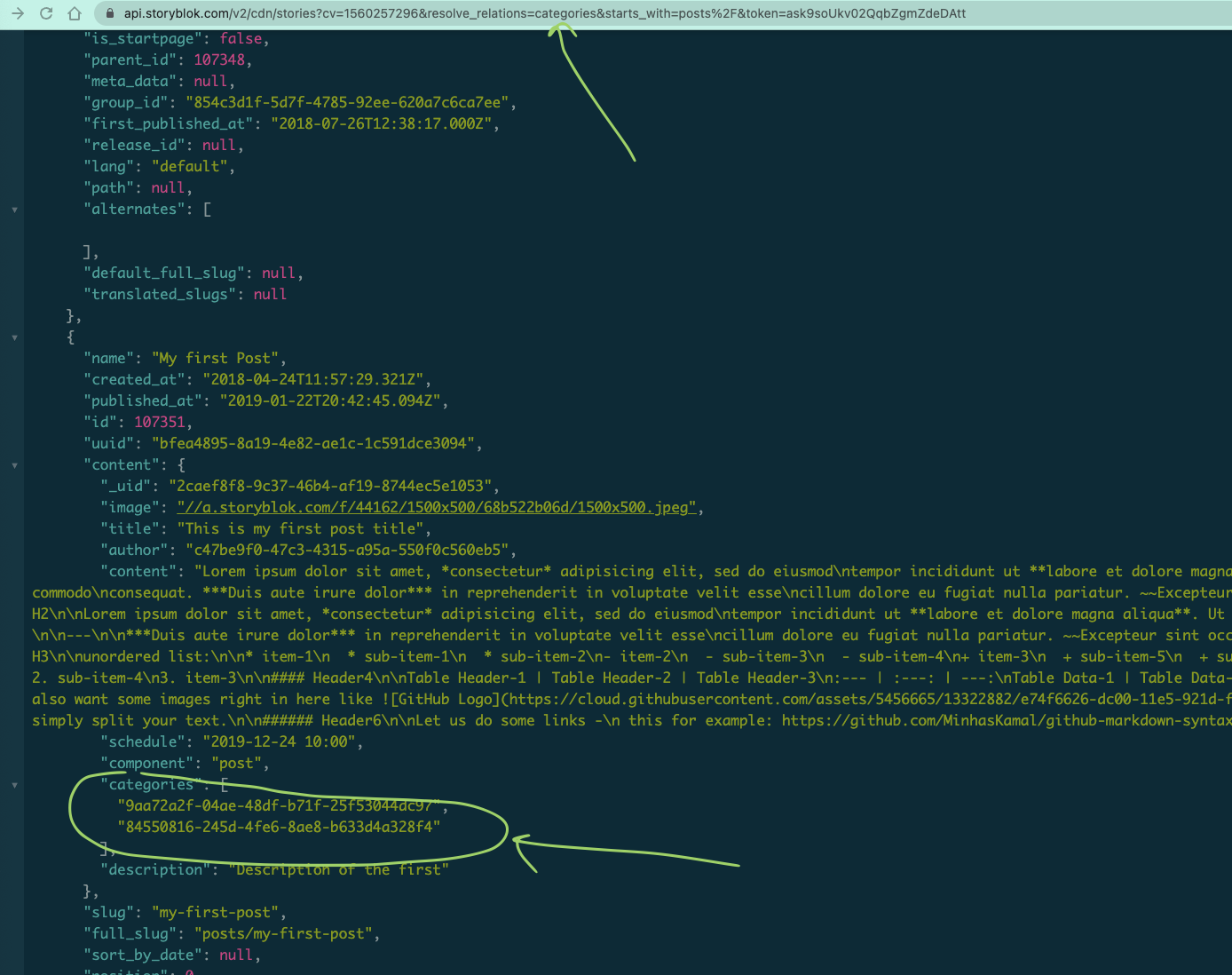This screenshot has height=975, width=1232.
Task: Reload the current page
Action: [x=44, y=13]
